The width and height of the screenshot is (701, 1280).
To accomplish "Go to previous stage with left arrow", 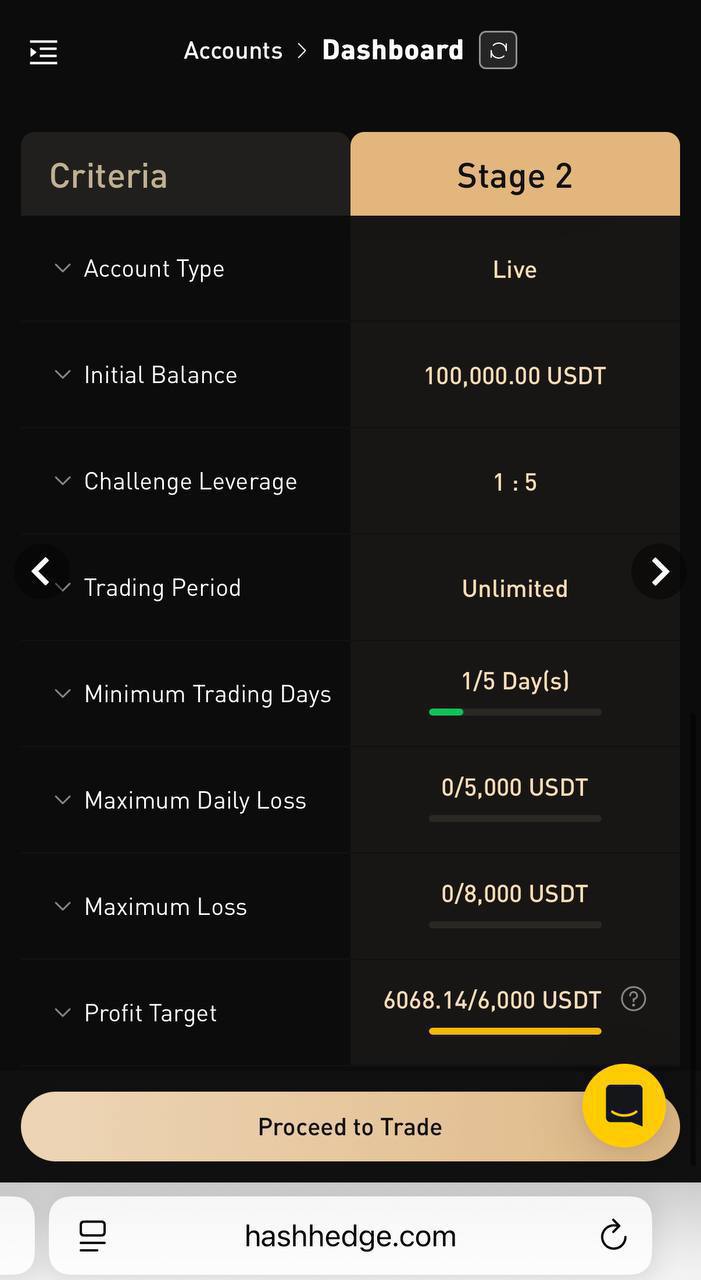I will tap(42, 571).
